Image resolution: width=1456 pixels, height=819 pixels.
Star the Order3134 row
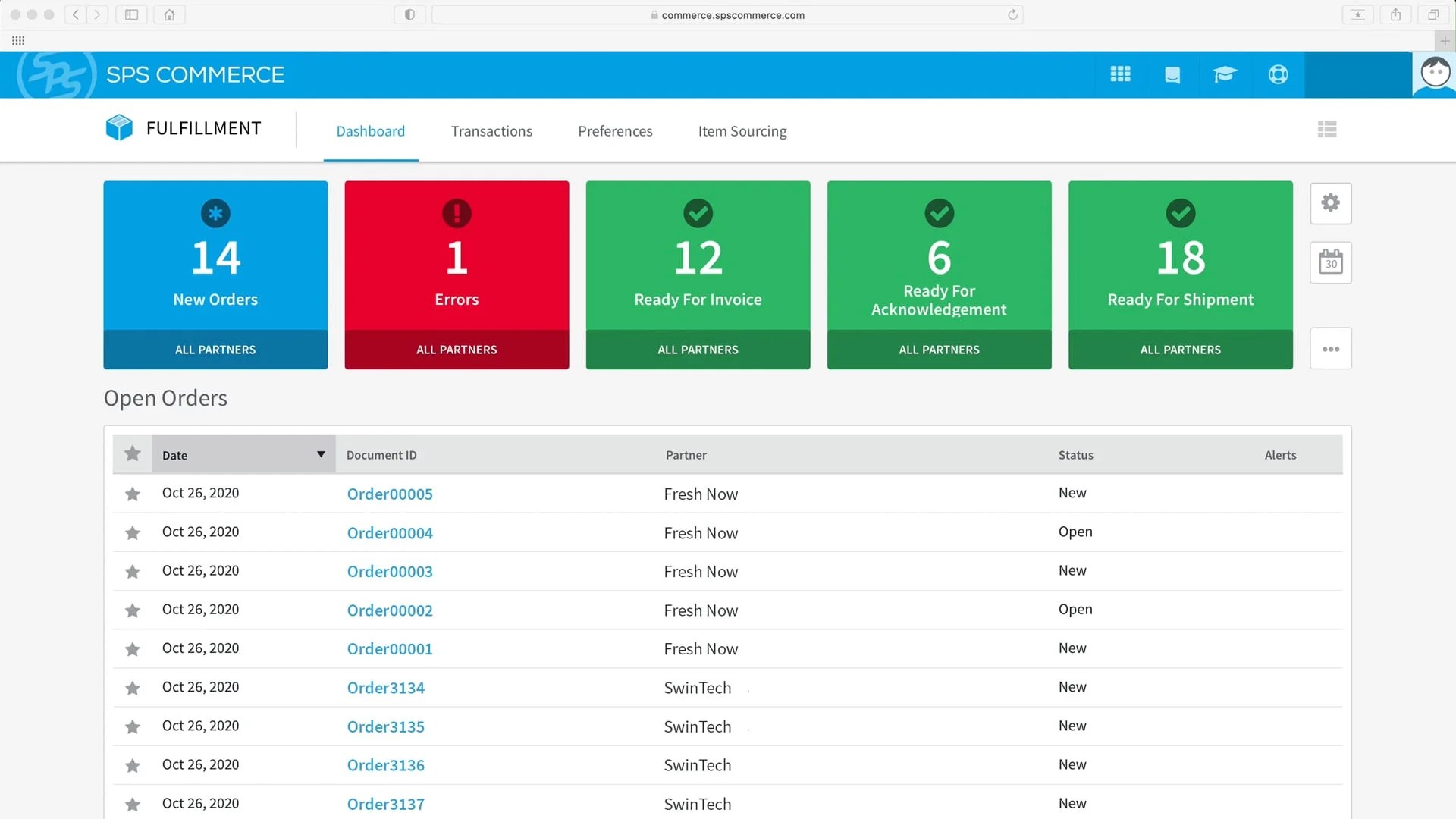[x=132, y=688]
